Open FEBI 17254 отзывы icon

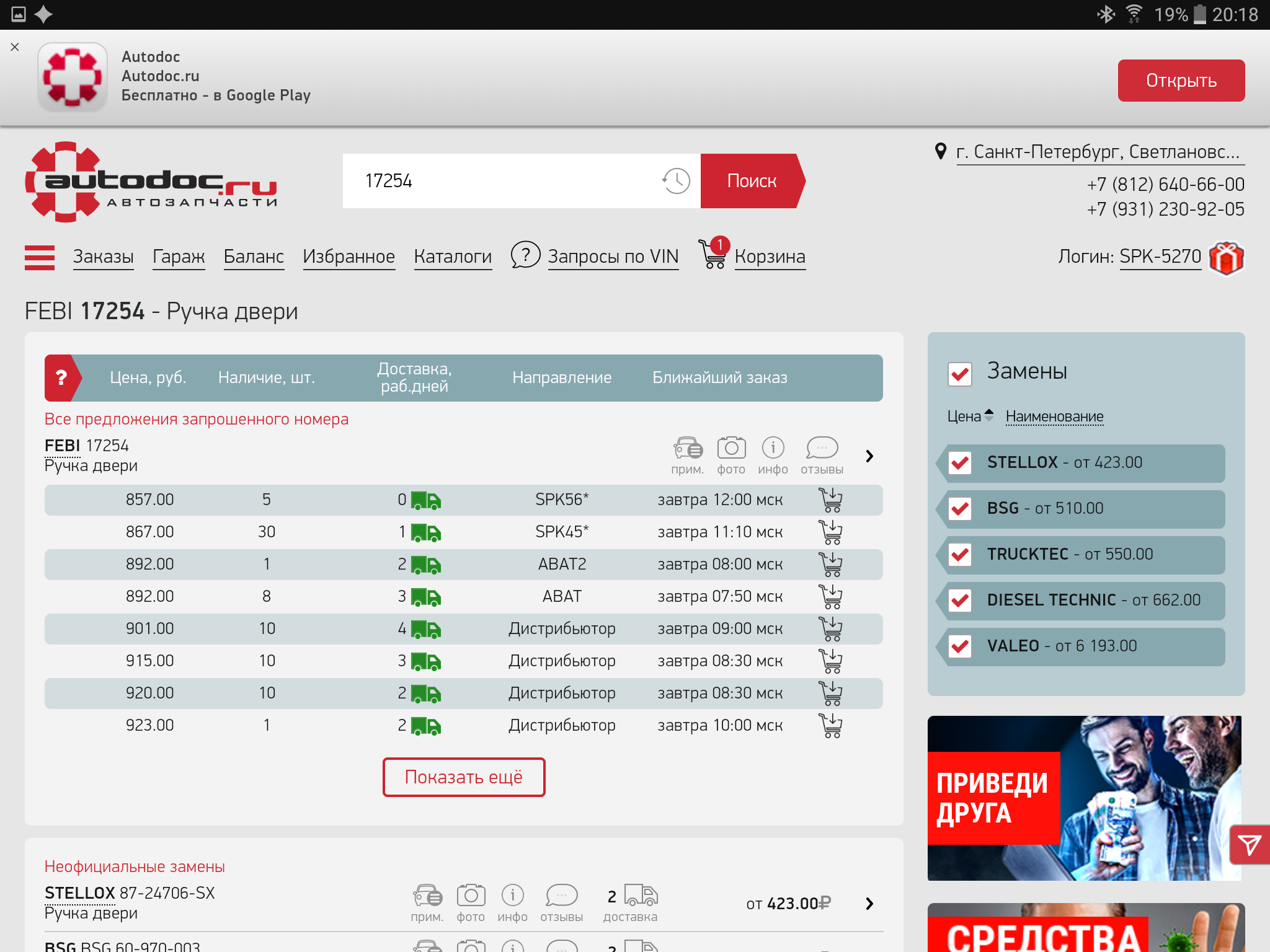822,456
